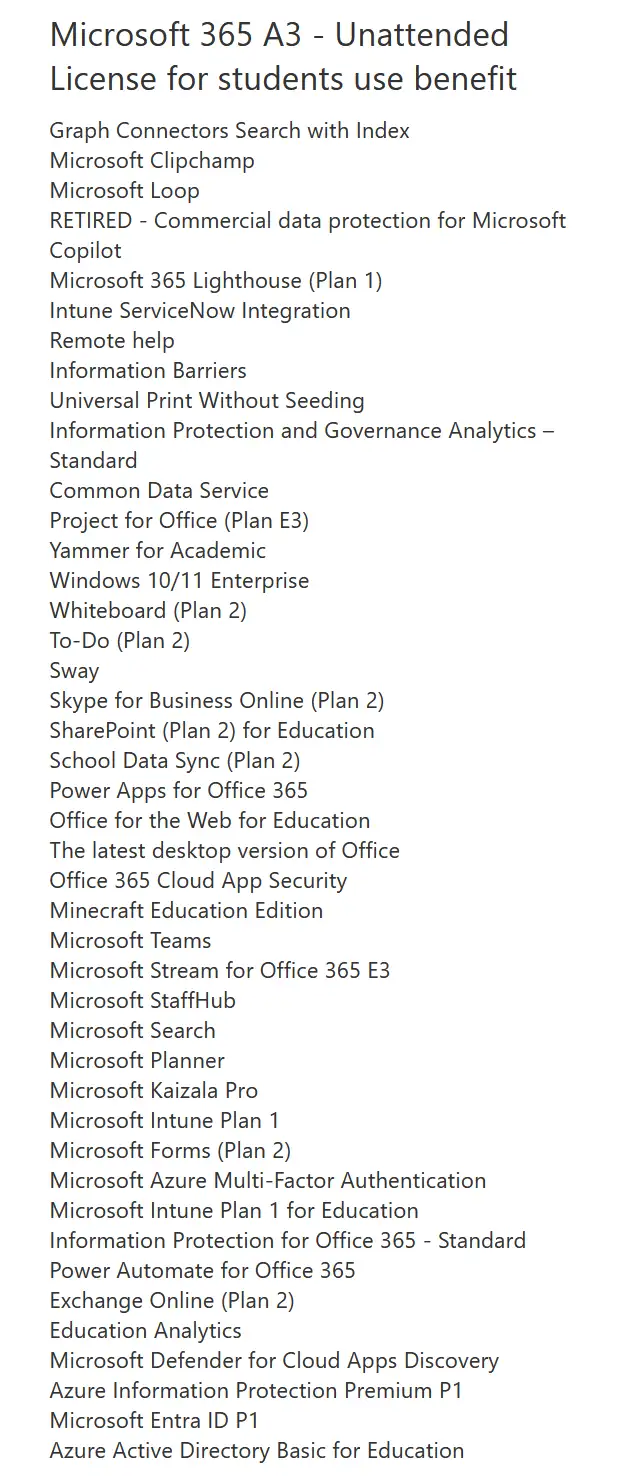Click the Sway entry

click(x=74, y=671)
